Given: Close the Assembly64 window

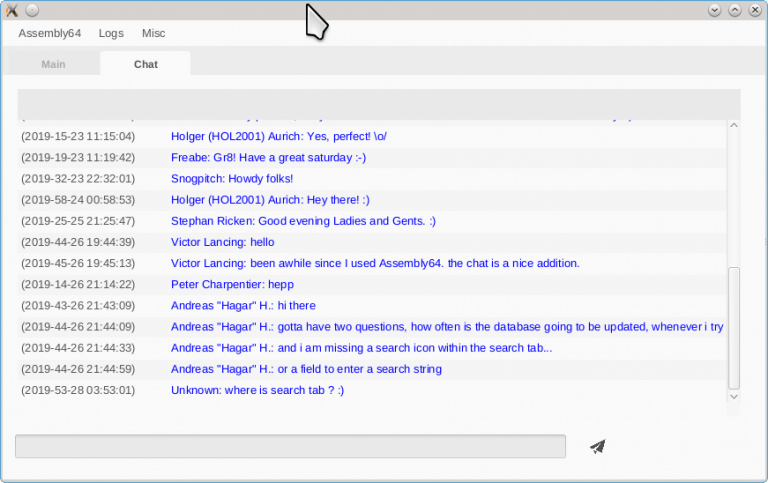Looking at the screenshot, I should 754,10.
